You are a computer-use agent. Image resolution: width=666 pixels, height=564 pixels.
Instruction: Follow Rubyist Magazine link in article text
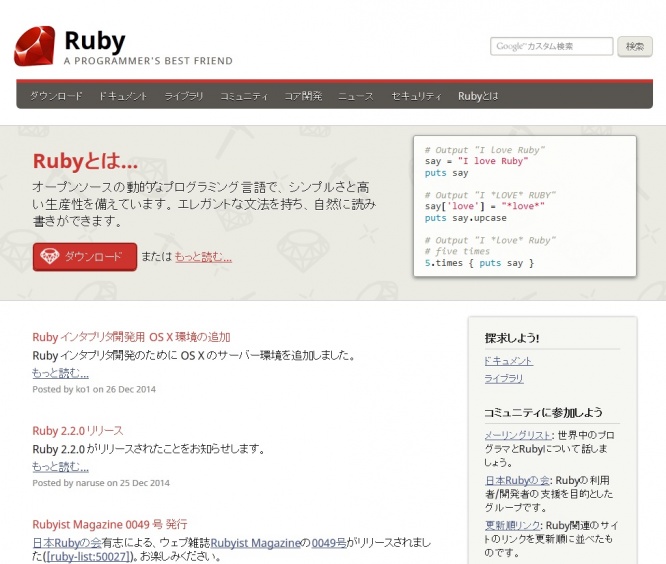(x=255, y=543)
